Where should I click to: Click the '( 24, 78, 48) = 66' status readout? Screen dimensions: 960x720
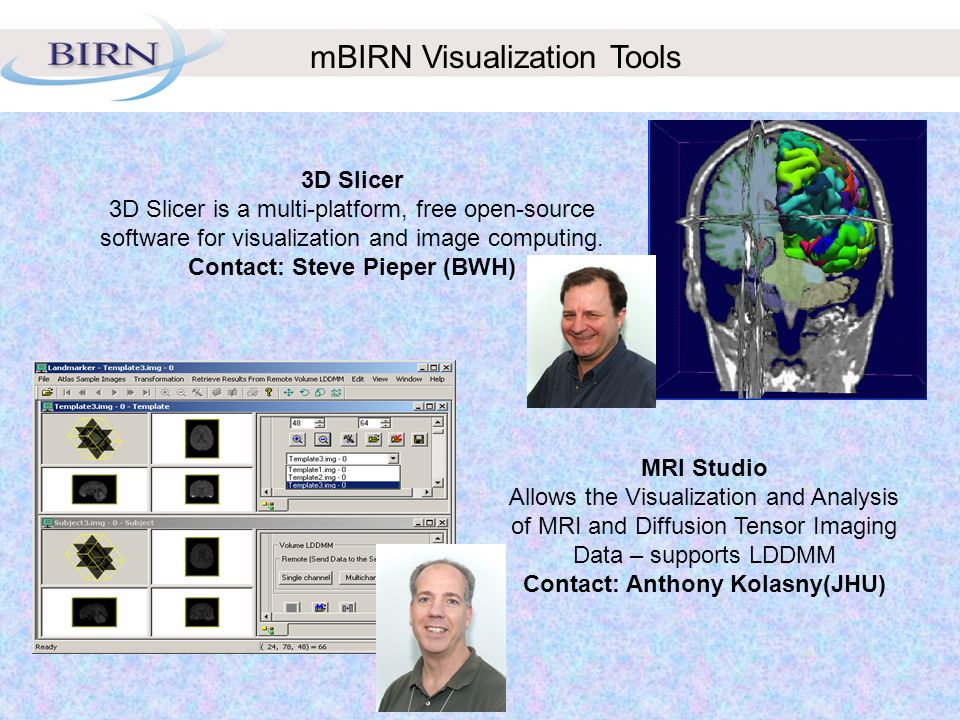293,647
